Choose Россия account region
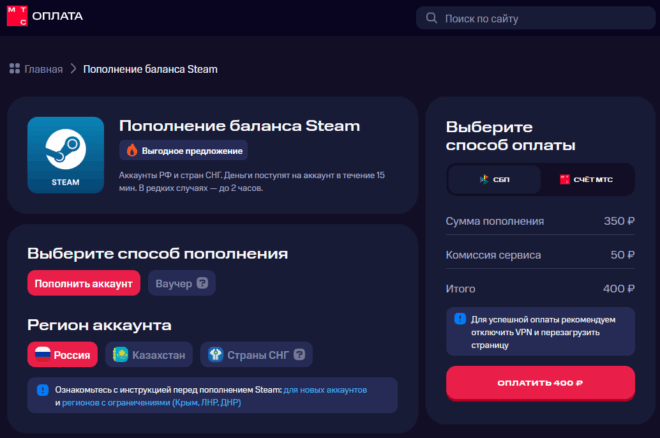The width and height of the screenshot is (660, 438). pos(62,355)
